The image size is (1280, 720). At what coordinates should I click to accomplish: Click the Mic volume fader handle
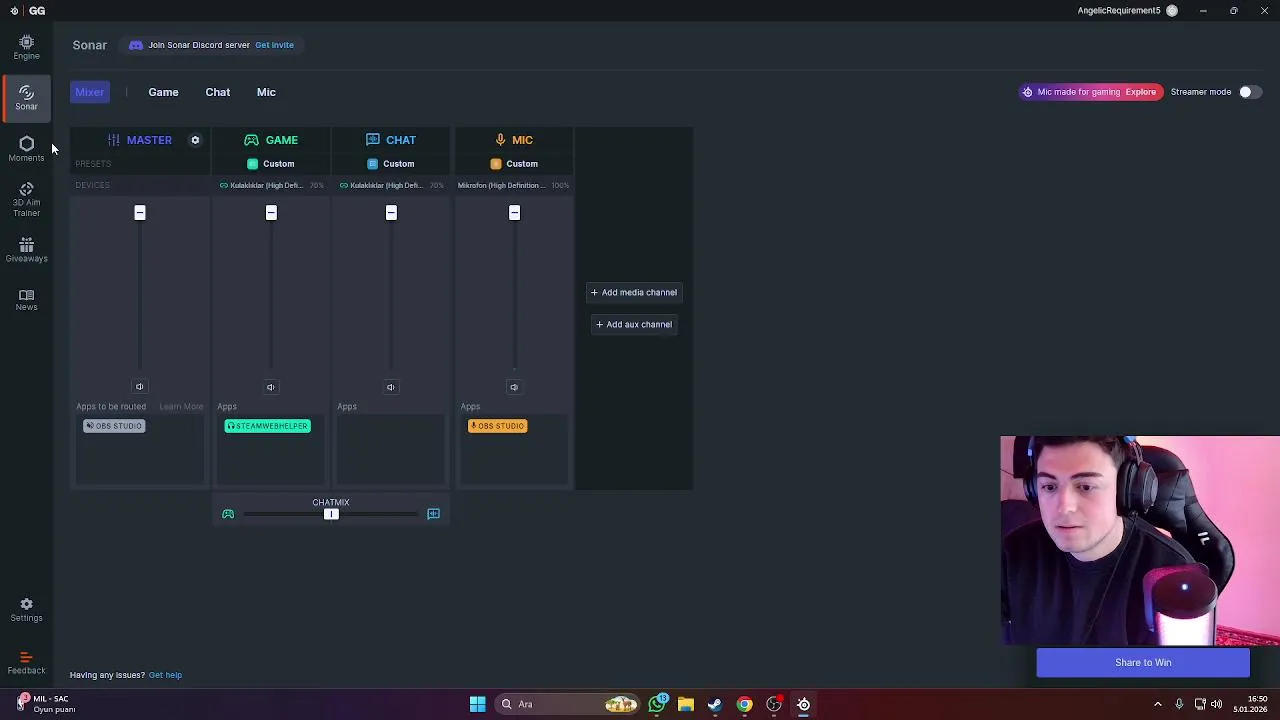pyautogui.click(x=514, y=212)
